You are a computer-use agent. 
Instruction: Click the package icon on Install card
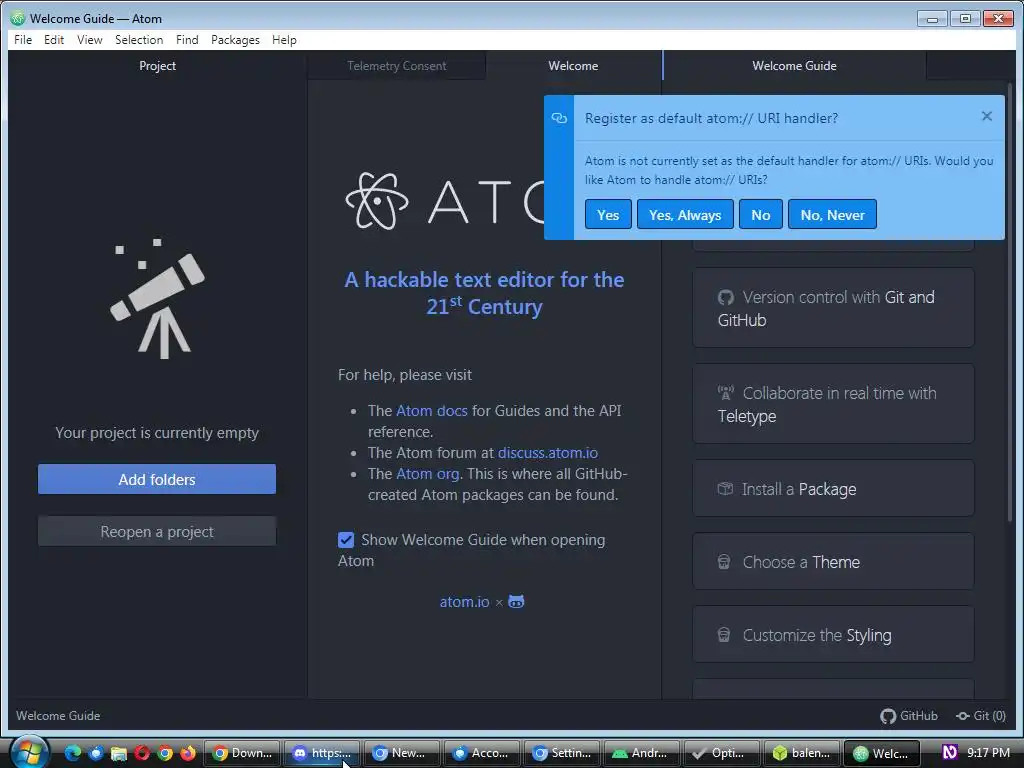pos(725,488)
